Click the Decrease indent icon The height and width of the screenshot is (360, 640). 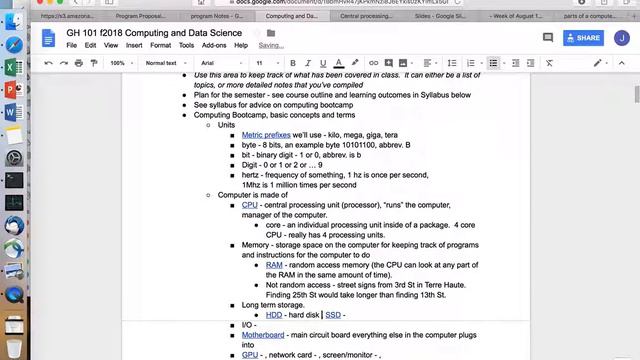pyautogui.click(x=516, y=63)
